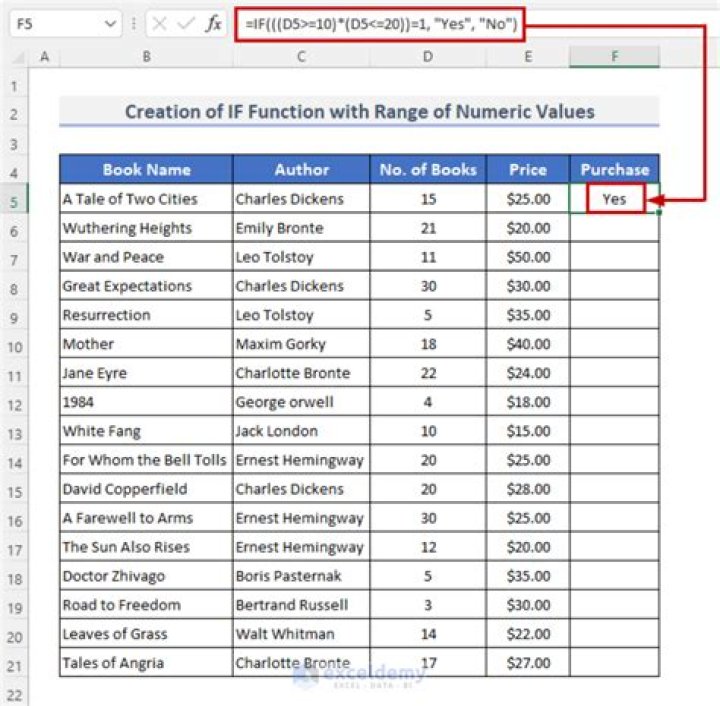The height and width of the screenshot is (706, 720).
Task: Select the cell 'A Farewell to Arms'
Action: coord(146,518)
